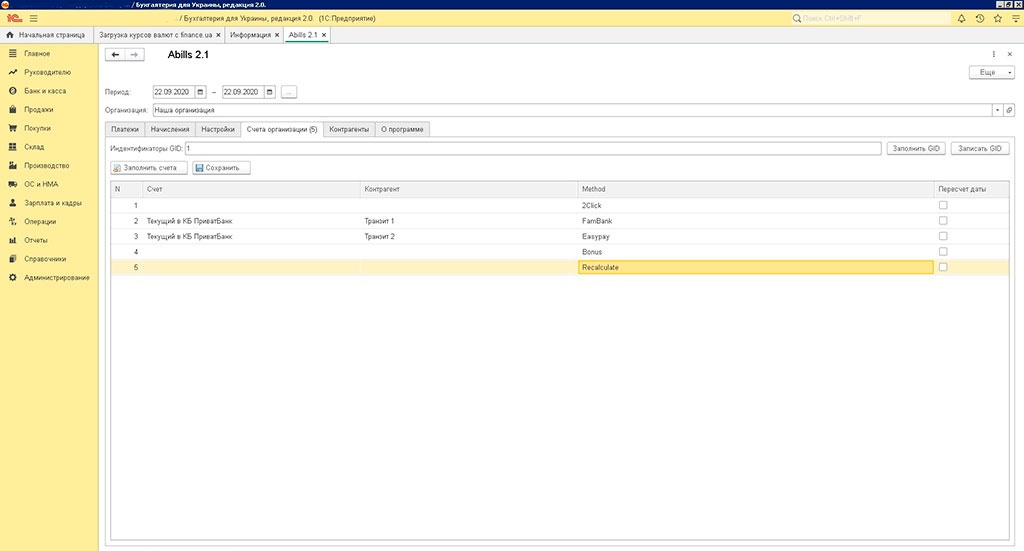The height and width of the screenshot is (551, 1024).
Task: Open favorites star icon
Action: click(998, 18)
